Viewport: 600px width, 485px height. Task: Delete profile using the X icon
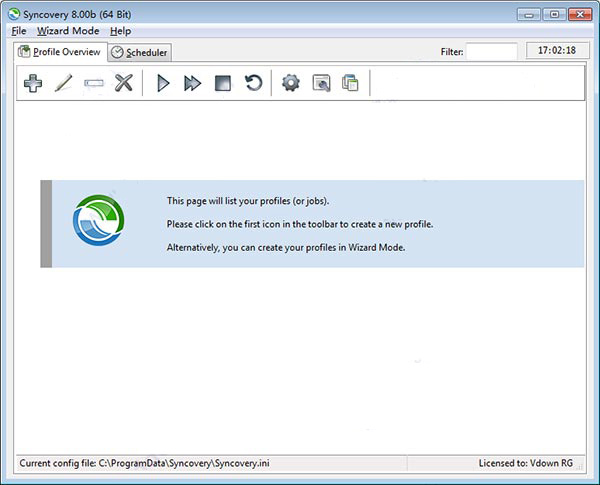pyautogui.click(x=124, y=83)
